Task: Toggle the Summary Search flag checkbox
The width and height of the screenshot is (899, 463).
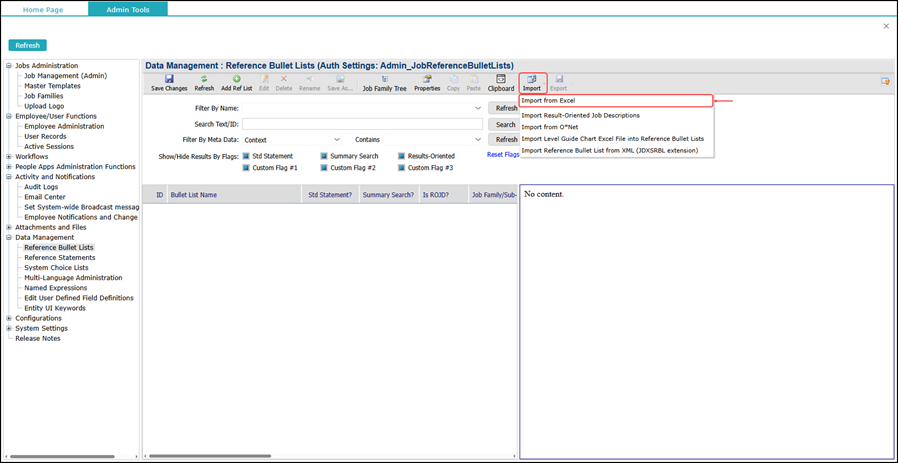Action: pos(324,156)
